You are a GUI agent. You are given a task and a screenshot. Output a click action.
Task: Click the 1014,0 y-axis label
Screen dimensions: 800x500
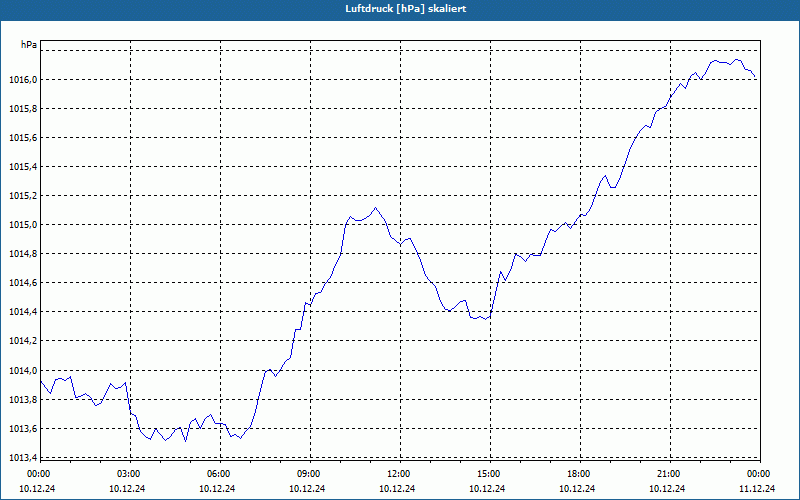[x=23, y=370]
